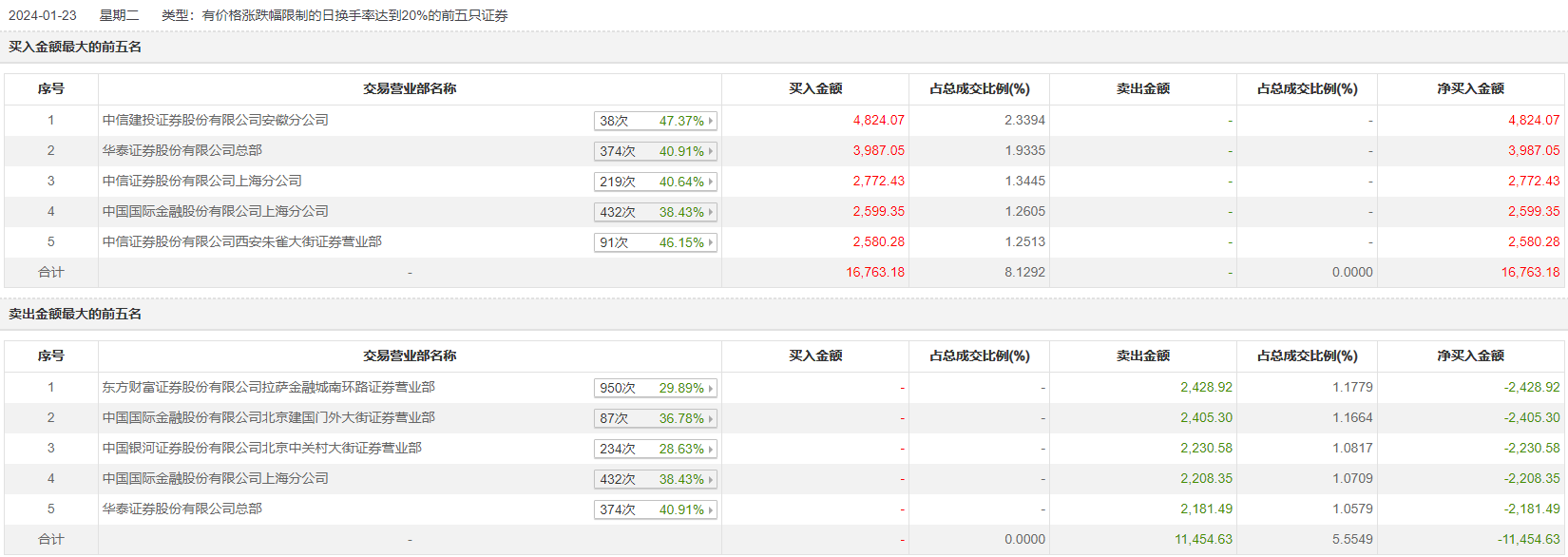Image resolution: width=1568 pixels, height=557 pixels.
Task: Expand the 234次 28.63% dropdown for 中国银河中关村营业部
Action: (655, 449)
